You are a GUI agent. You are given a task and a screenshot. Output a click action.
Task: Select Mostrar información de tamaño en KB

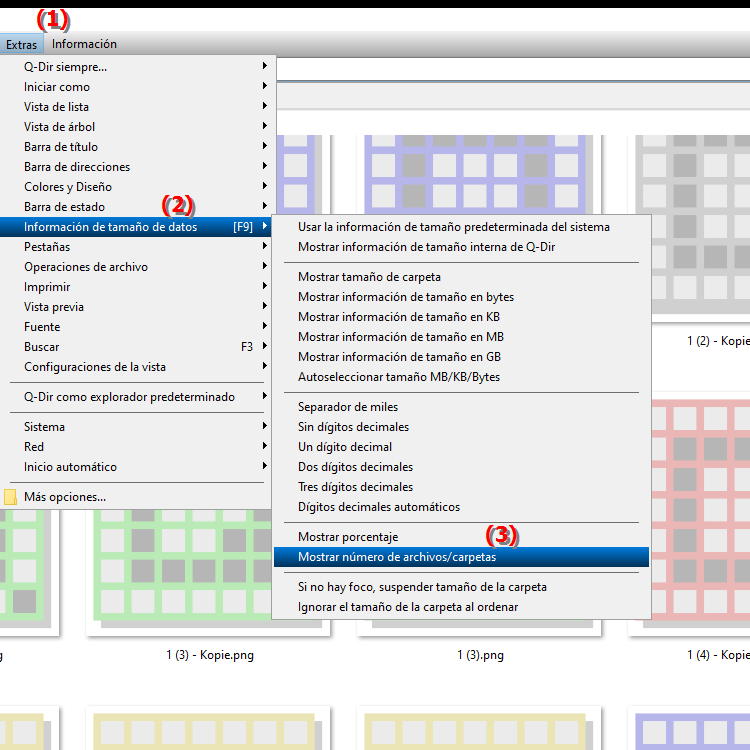461,317
